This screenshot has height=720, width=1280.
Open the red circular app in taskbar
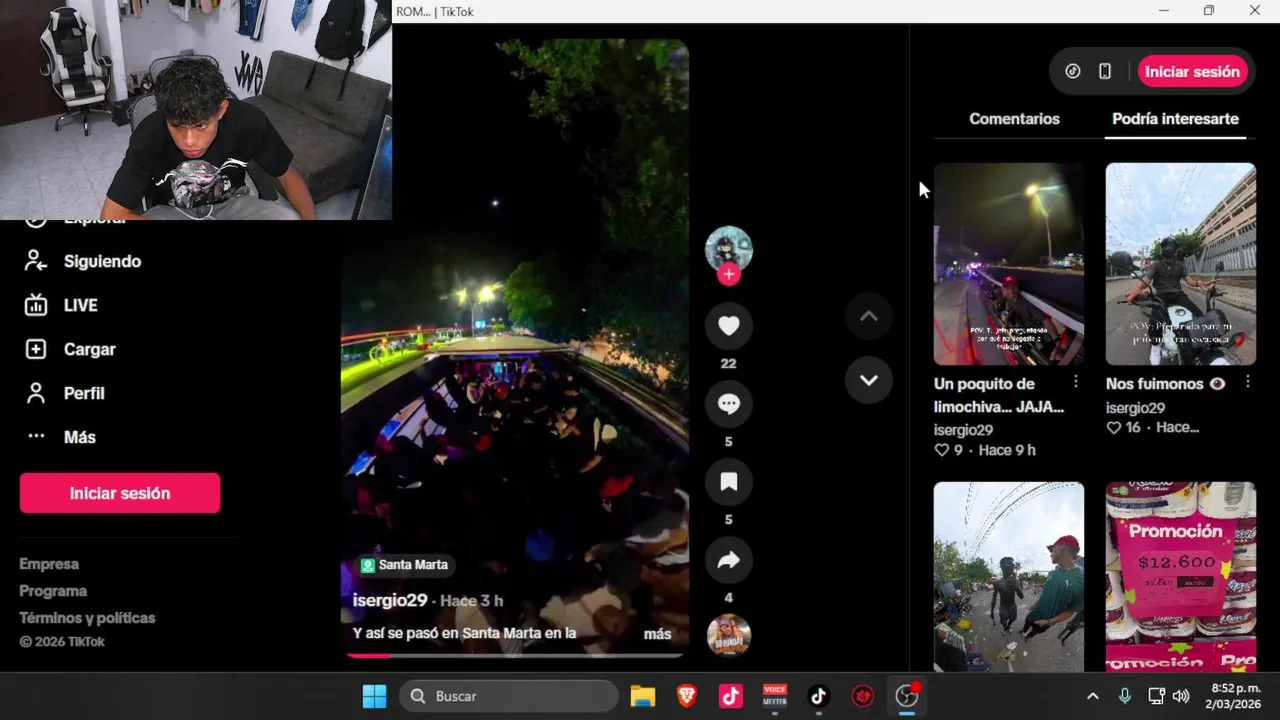863,696
